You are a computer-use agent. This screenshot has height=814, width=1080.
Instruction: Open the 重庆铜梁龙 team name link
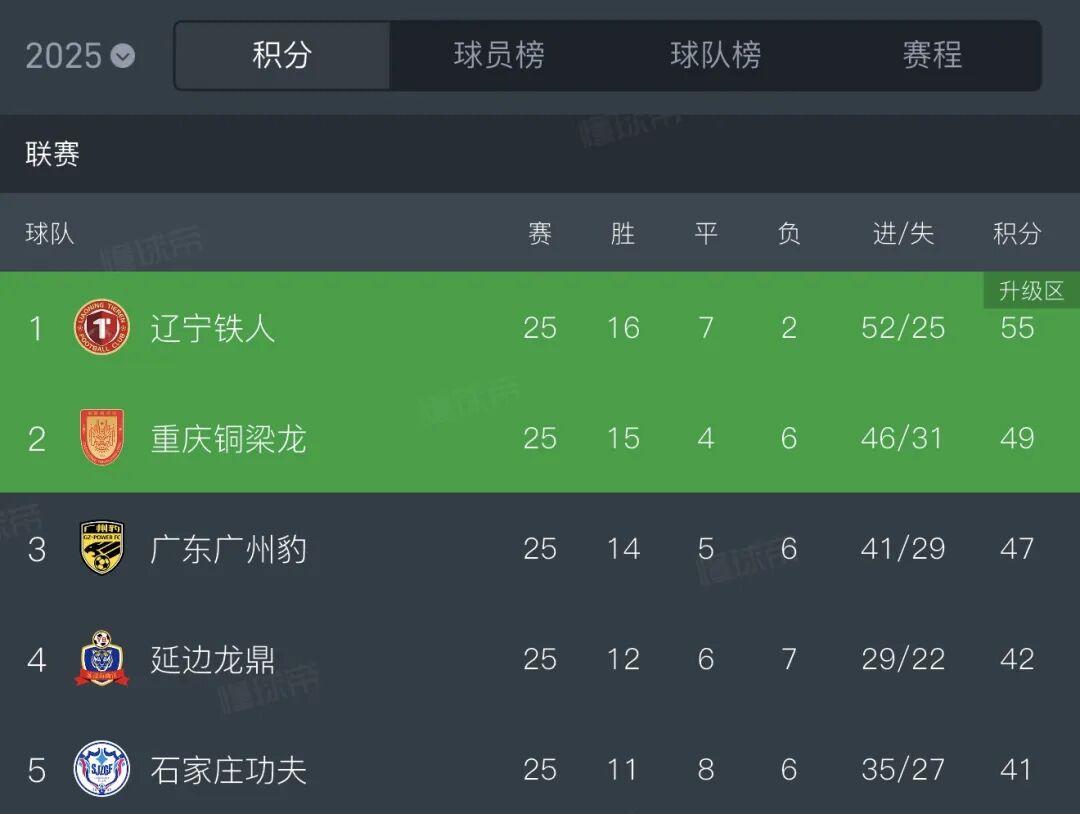(228, 438)
